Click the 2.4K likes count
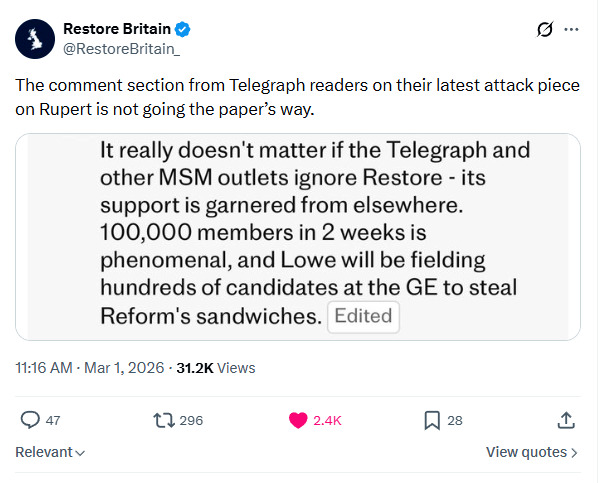Screen dimensions: 602x483 pos(328,421)
